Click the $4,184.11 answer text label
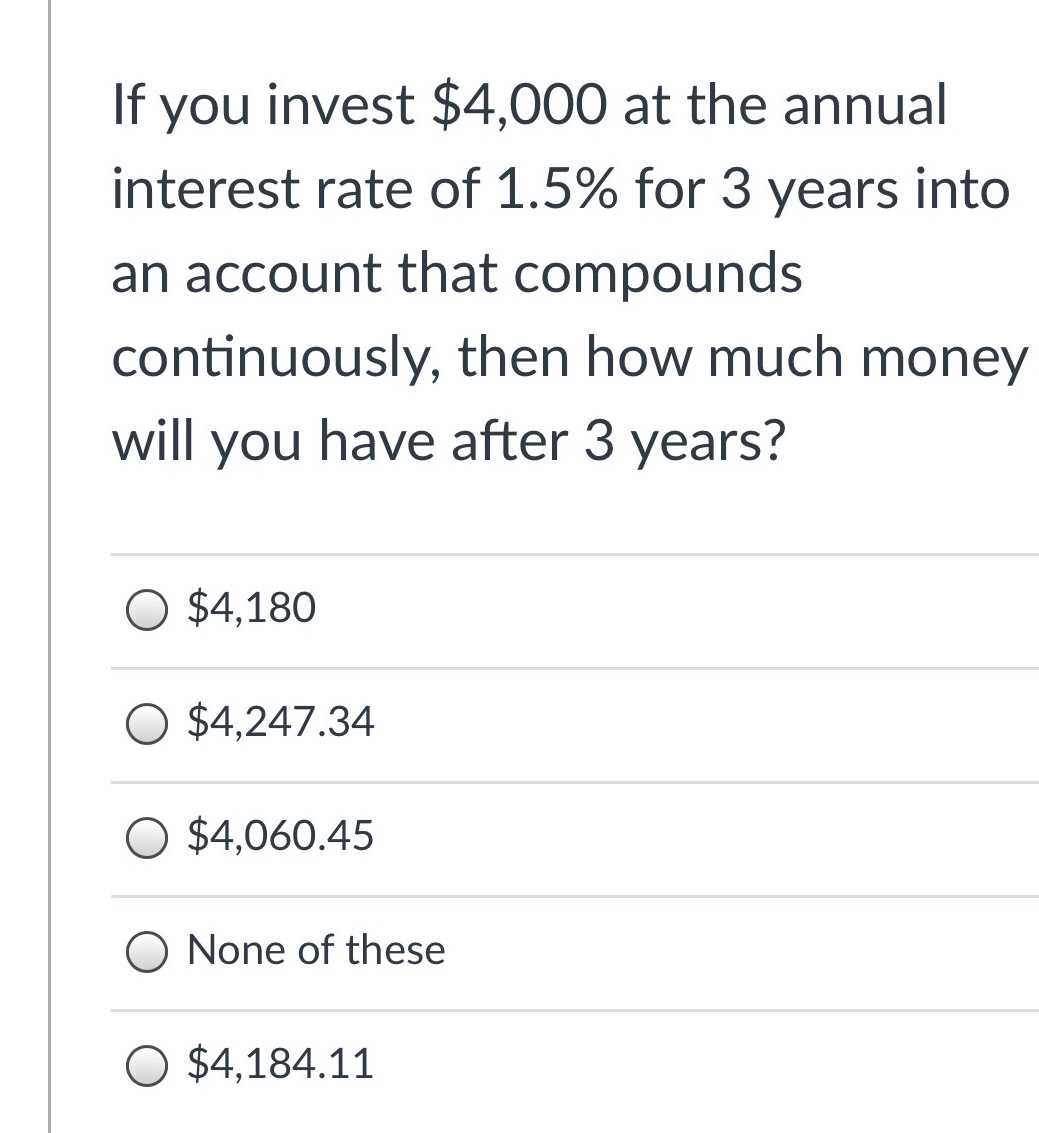 tap(280, 1064)
